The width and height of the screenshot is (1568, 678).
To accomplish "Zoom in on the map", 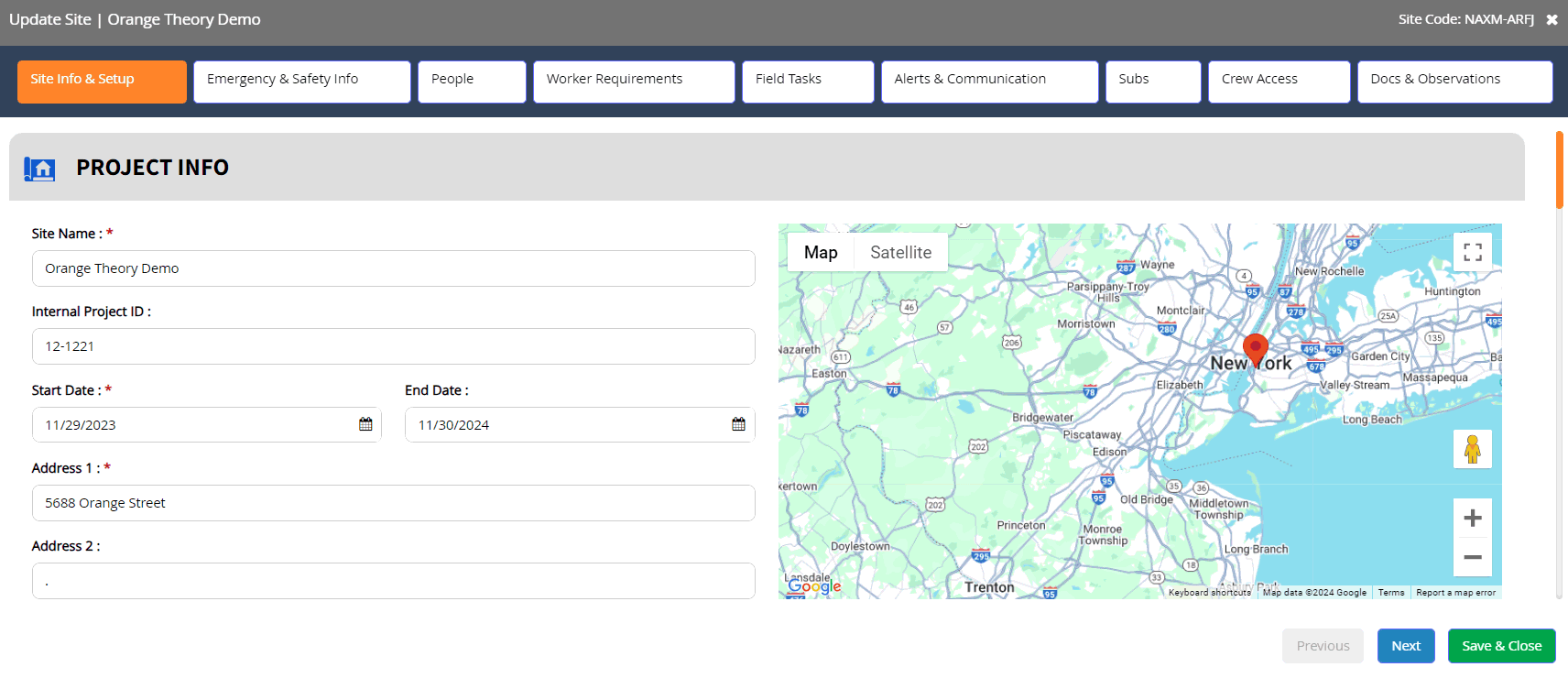I will coord(1473,518).
